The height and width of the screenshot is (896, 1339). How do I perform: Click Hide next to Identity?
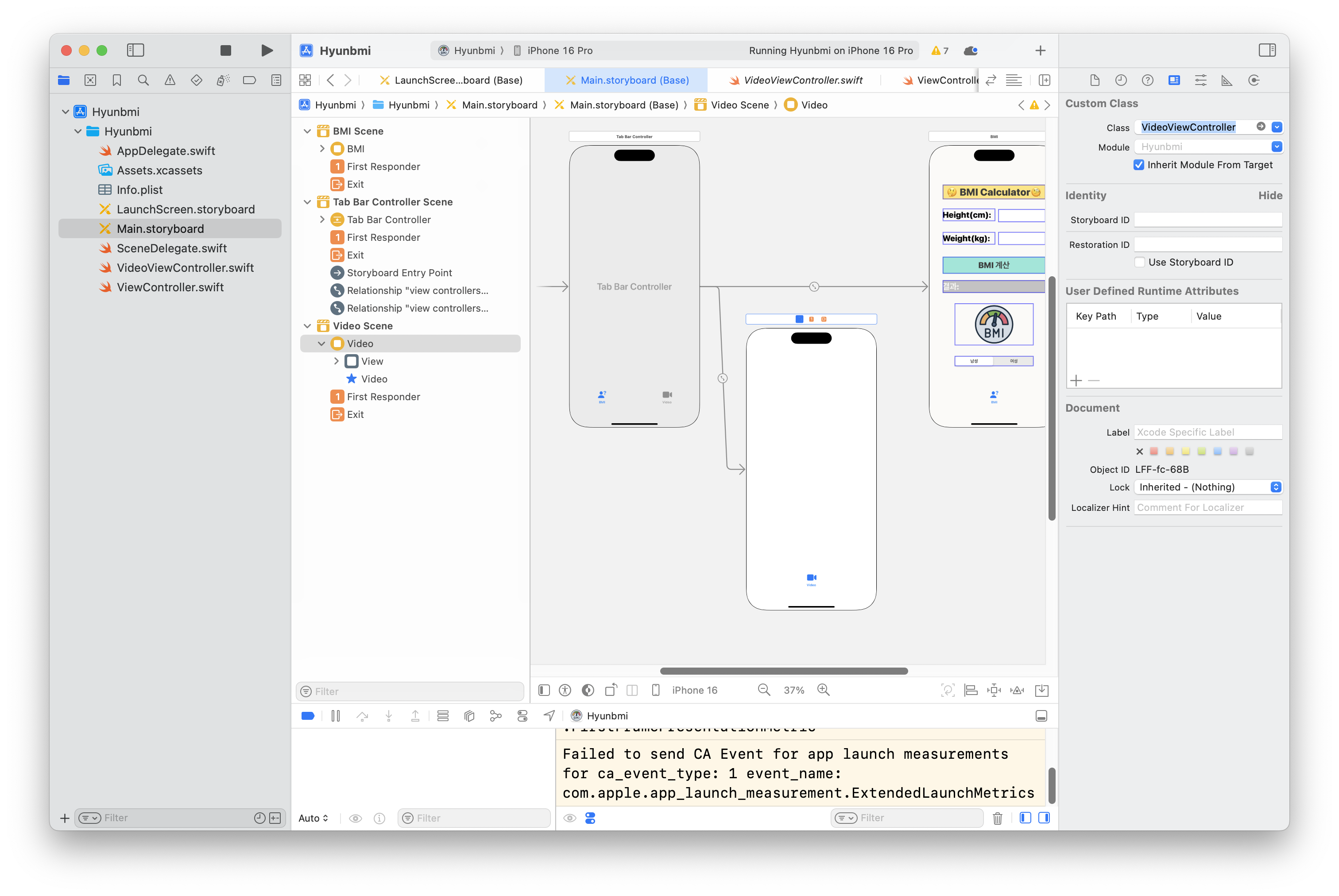pyautogui.click(x=1270, y=195)
